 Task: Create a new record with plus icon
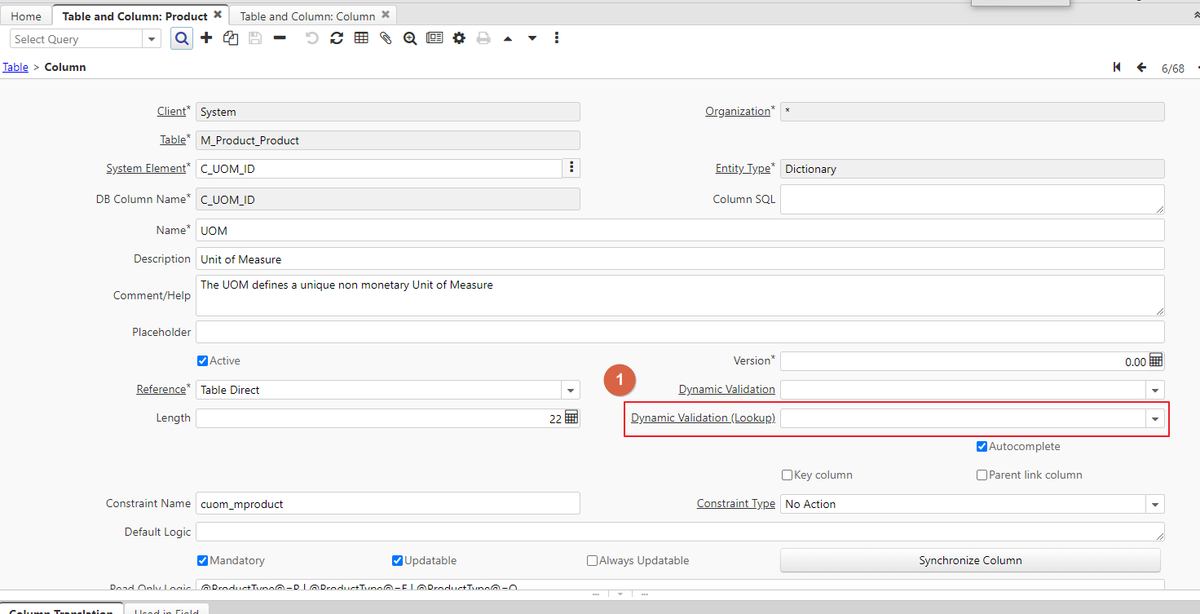click(x=207, y=39)
